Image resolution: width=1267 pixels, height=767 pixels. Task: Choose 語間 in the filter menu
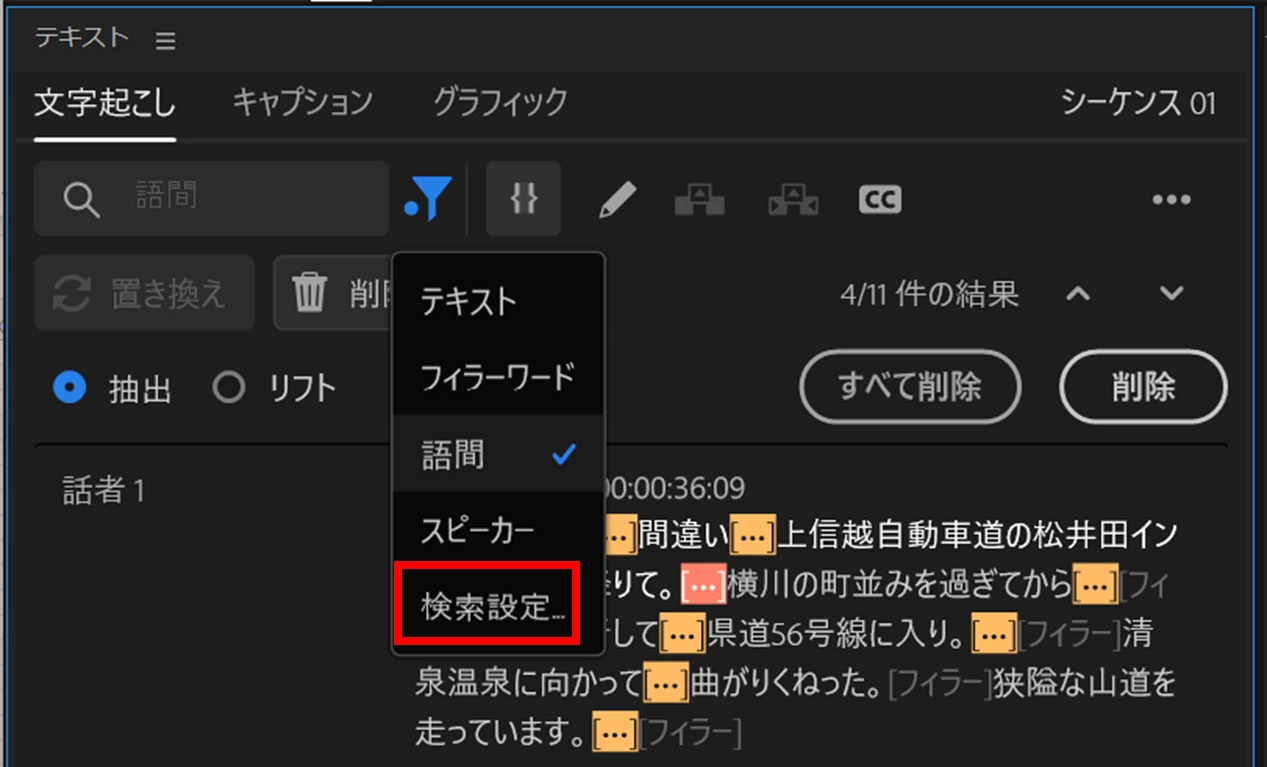point(499,454)
